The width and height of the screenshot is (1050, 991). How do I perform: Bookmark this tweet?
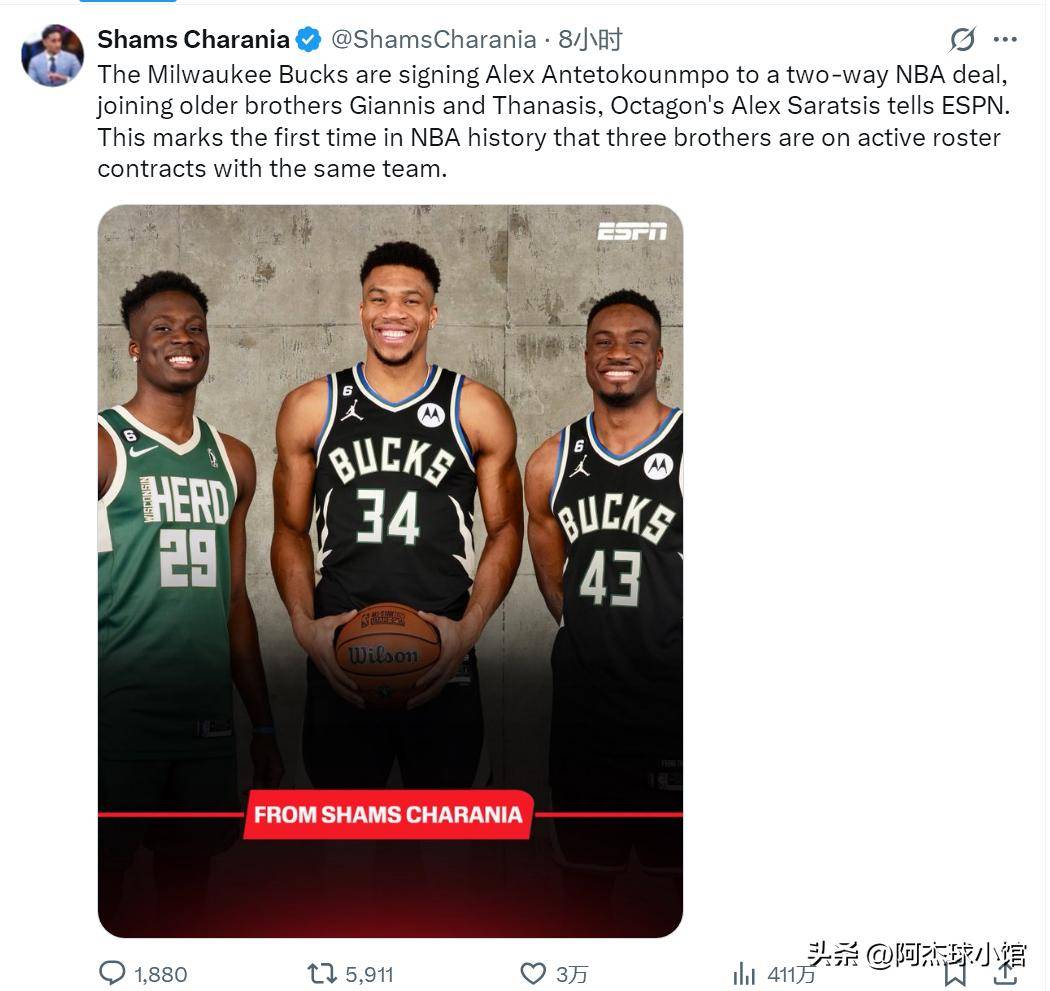pos(955,972)
